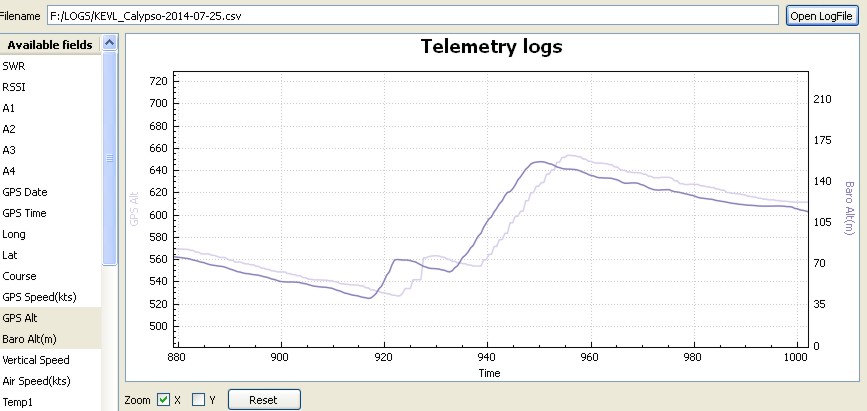Enable the Y zoom checkbox
Image resolution: width=867 pixels, height=411 pixels.
pos(198,400)
